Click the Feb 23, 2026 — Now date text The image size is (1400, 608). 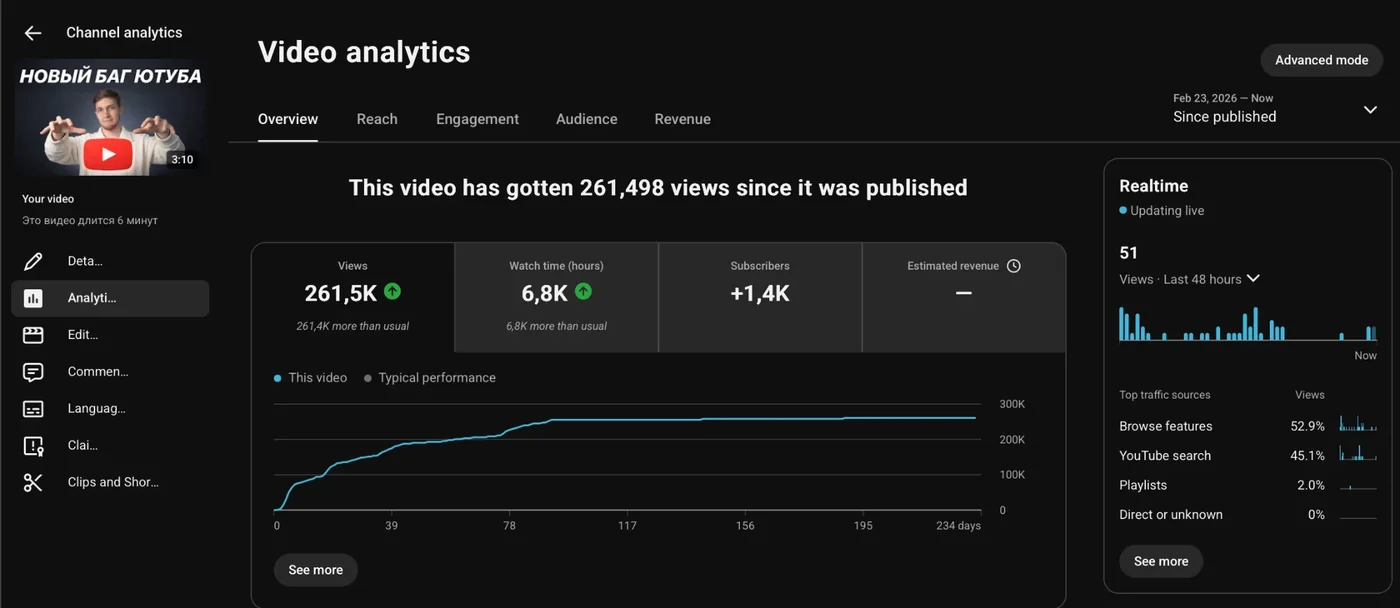(1223, 98)
